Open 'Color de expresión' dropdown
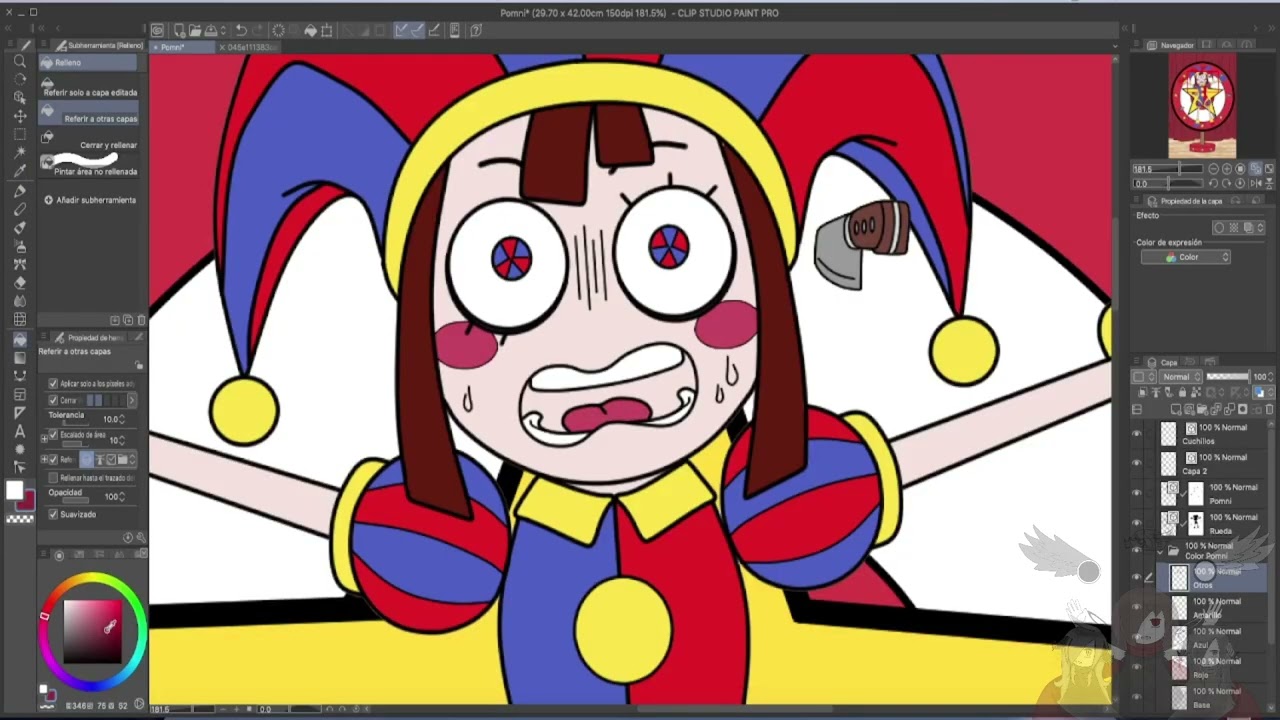 1186,257
